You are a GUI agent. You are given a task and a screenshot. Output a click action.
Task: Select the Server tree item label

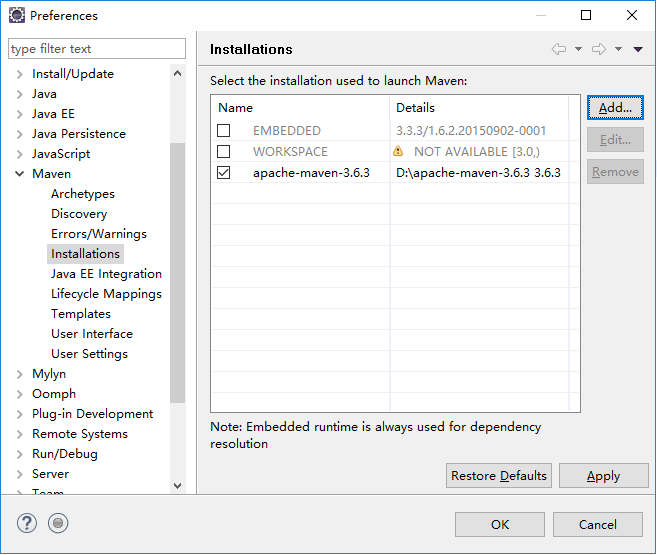click(50, 474)
